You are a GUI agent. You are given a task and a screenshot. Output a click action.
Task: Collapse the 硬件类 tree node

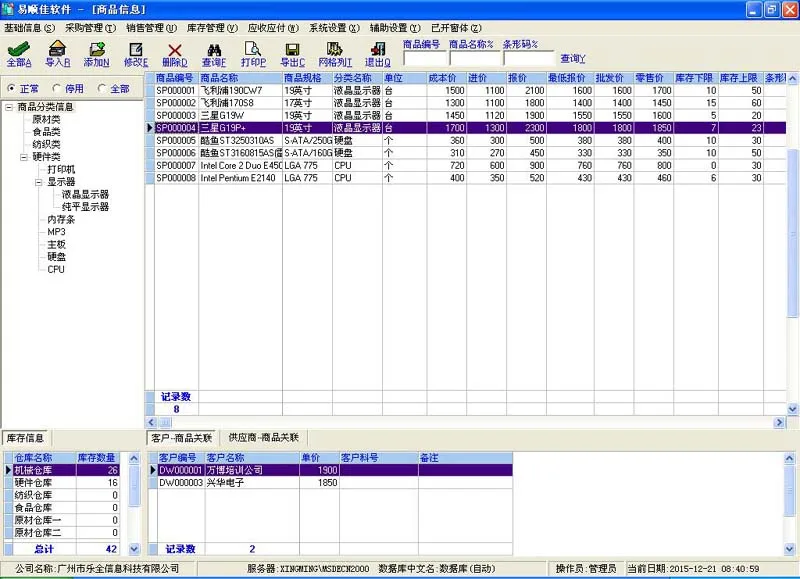point(23,157)
